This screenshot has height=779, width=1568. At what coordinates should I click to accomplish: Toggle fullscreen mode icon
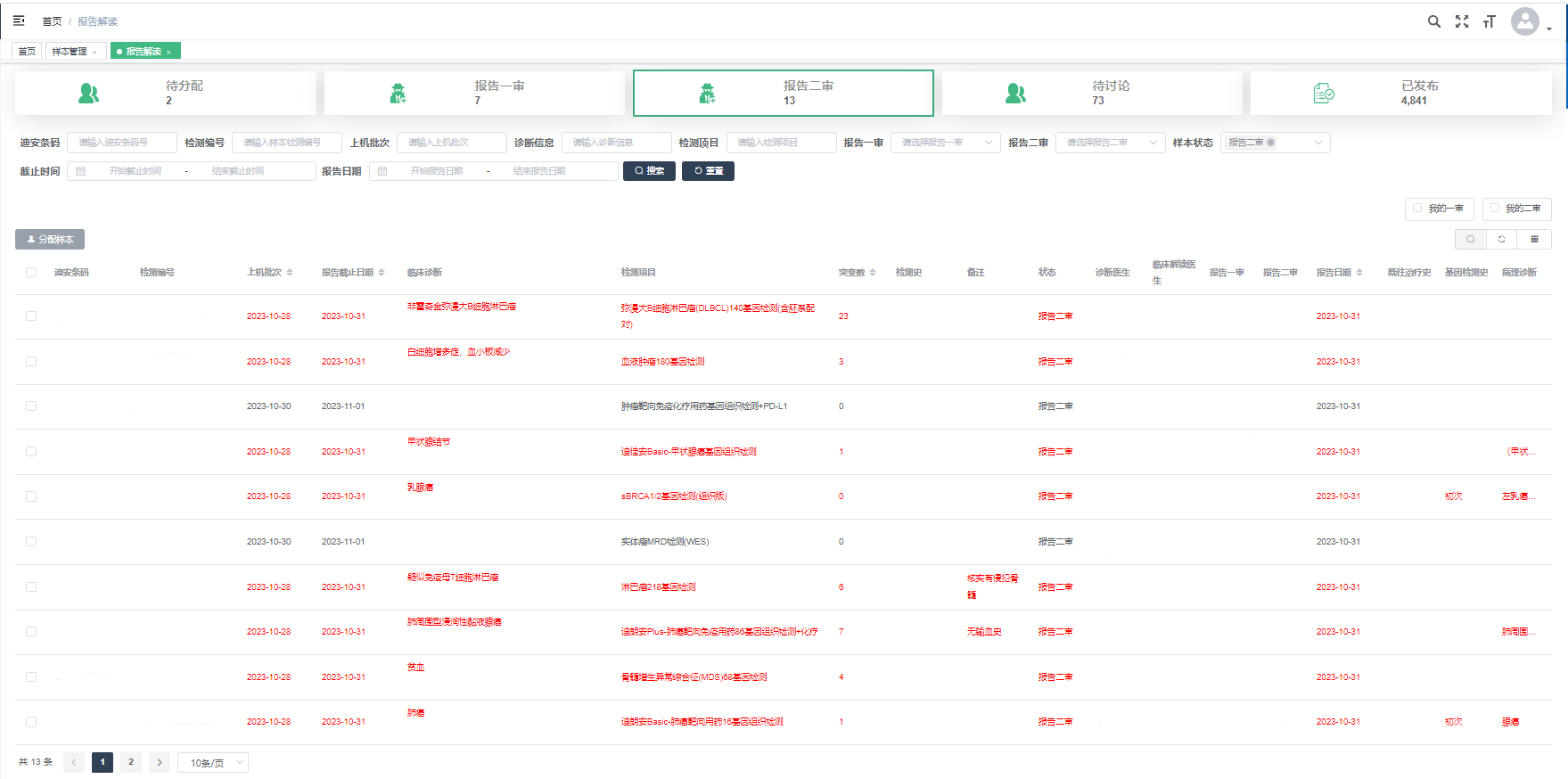[x=1462, y=21]
